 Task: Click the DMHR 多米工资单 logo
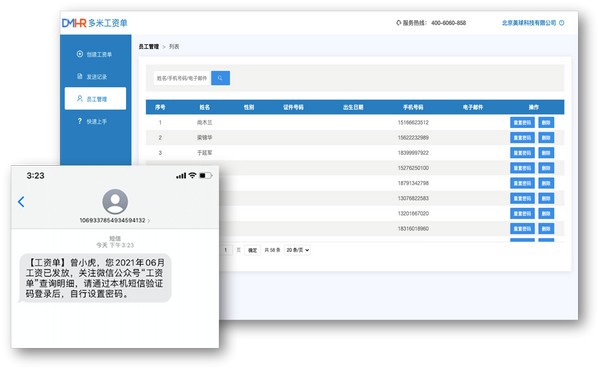[x=95, y=23]
